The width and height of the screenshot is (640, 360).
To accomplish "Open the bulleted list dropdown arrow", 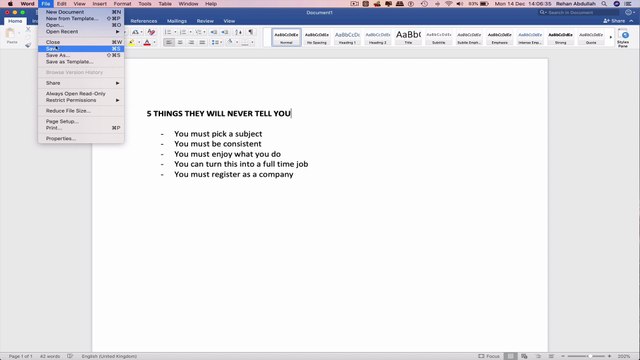I will 175,32.
